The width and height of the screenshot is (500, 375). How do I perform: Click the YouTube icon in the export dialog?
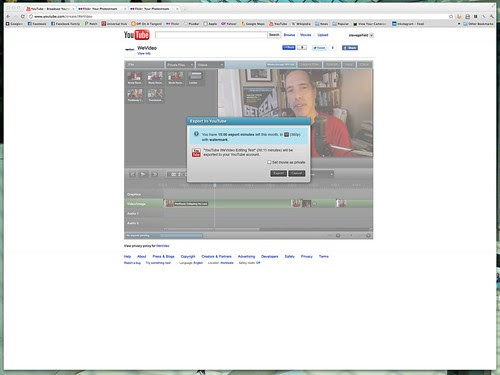[196, 153]
